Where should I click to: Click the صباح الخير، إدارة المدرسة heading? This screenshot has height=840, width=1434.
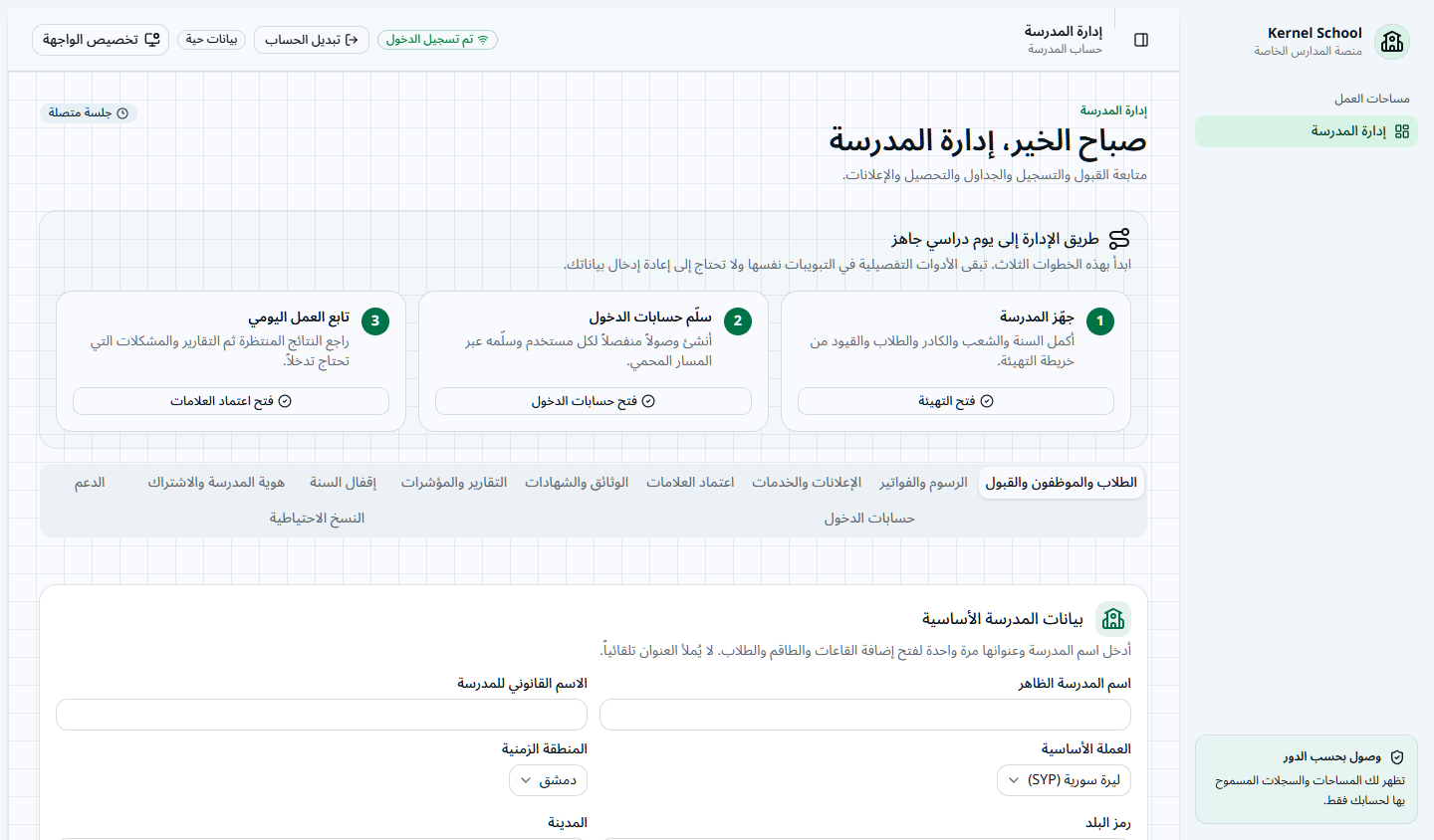(x=988, y=141)
